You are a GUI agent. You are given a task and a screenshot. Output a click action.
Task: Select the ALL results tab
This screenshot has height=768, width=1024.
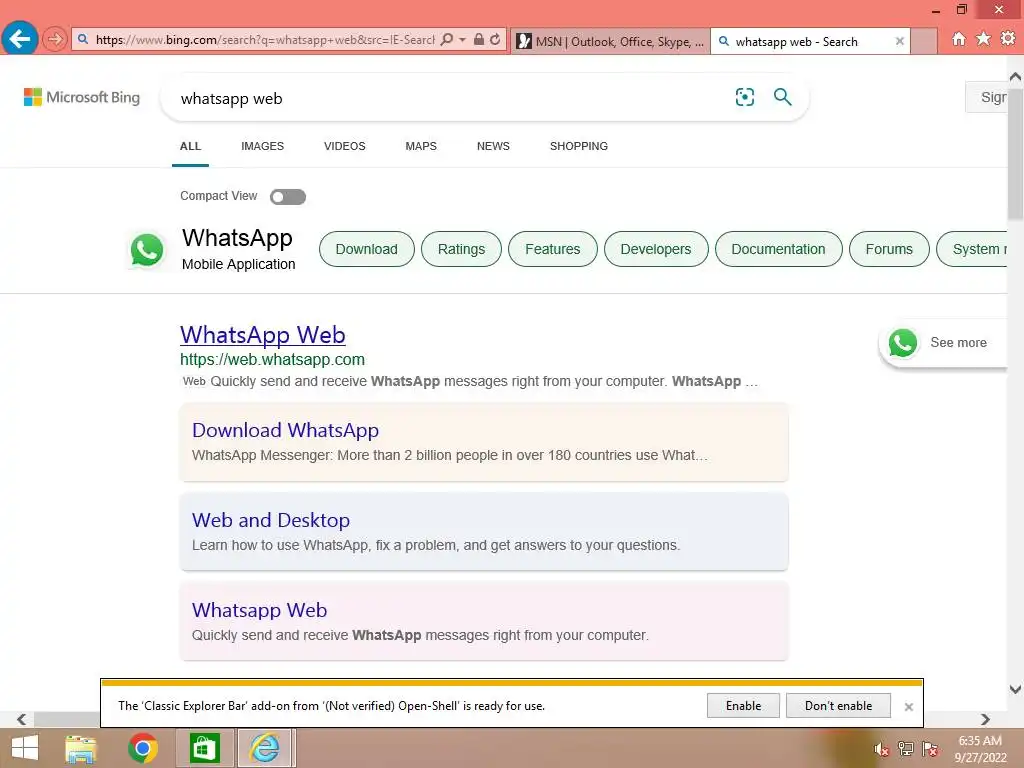coord(190,146)
